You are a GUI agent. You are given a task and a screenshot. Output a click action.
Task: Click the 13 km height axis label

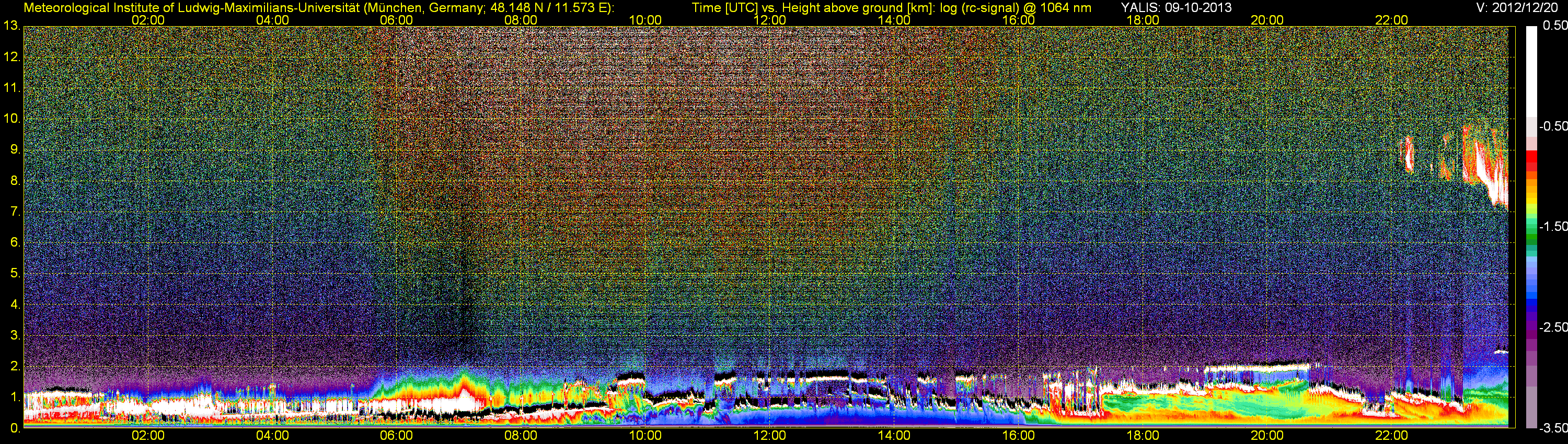11,26
